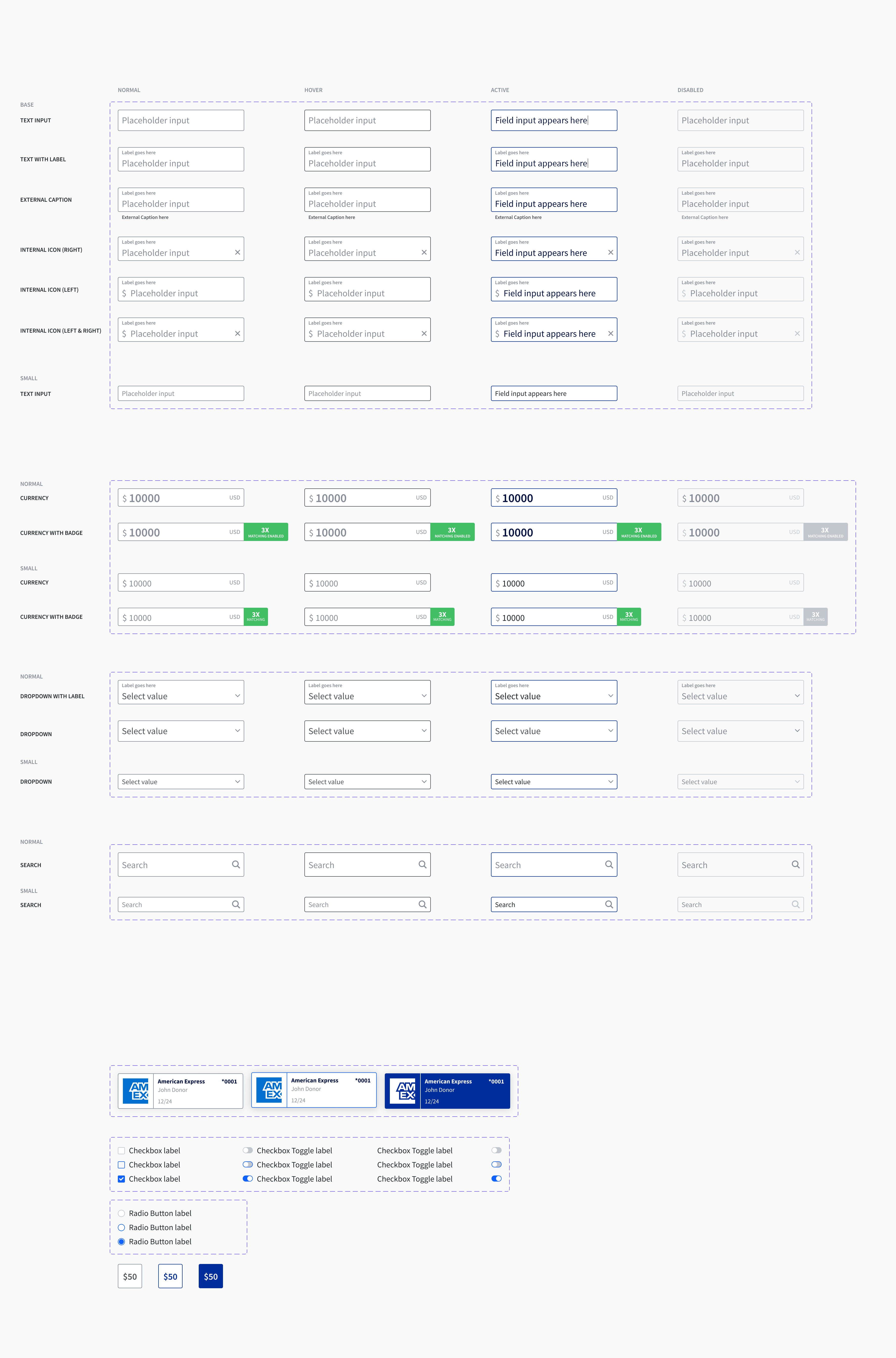The image size is (896, 1358).
Task: Click the magnifier in Active-state small Search field
Action: (x=609, y=904)
